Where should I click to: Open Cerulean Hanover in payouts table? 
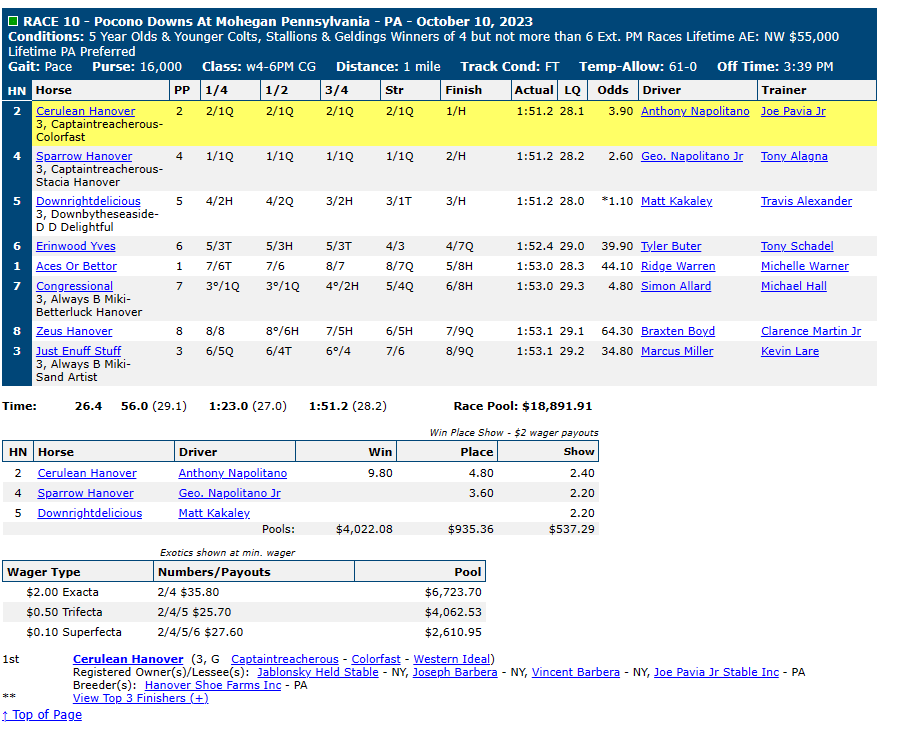coord(87,473)
